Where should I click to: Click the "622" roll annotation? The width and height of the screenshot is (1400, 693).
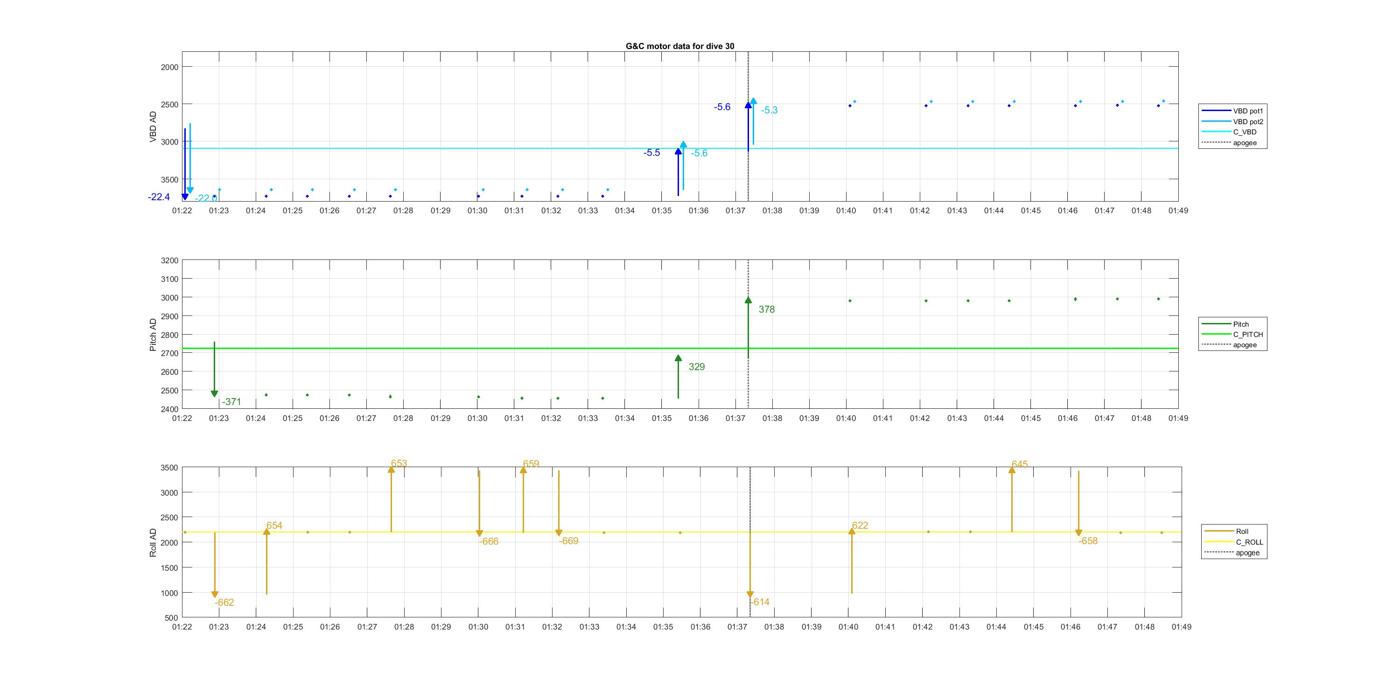coord(860,526)
